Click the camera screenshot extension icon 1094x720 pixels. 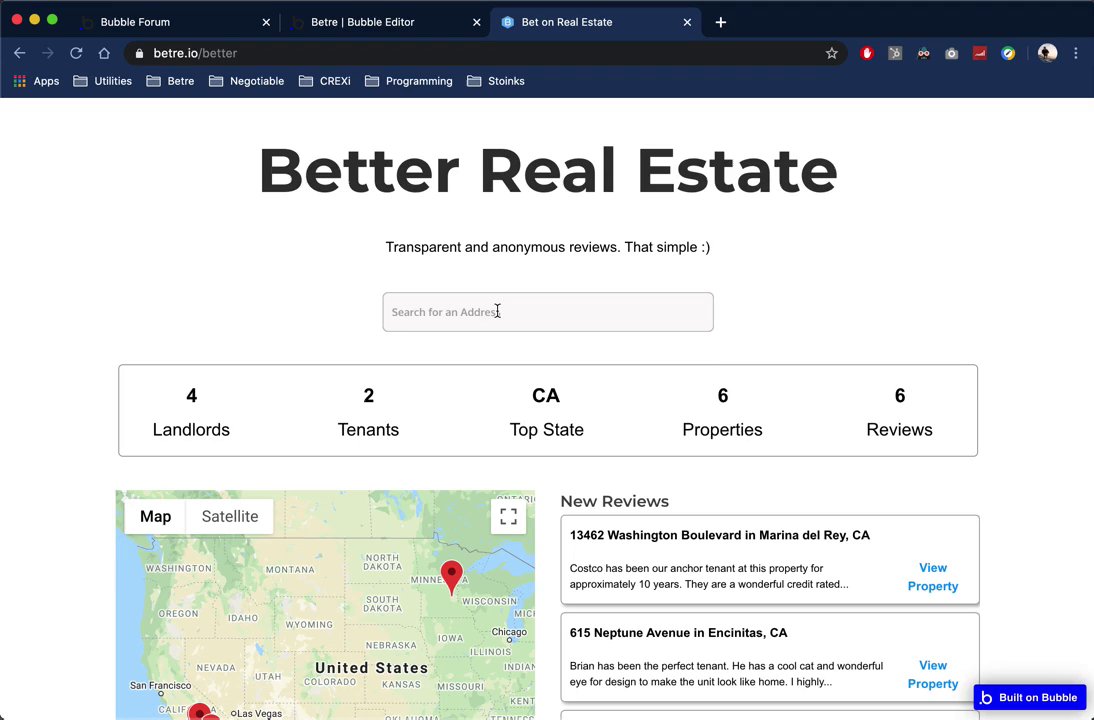pyautogui.click(x=951, y=53)
